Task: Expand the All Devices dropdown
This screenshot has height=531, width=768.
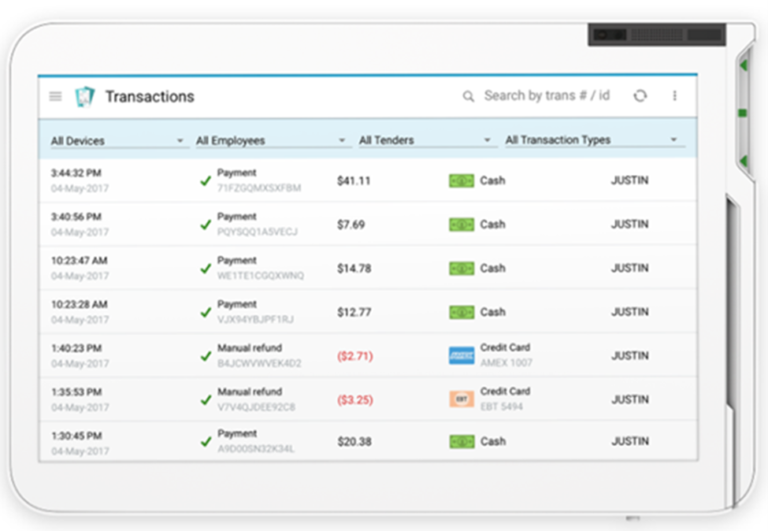Action: pos(117,141)
